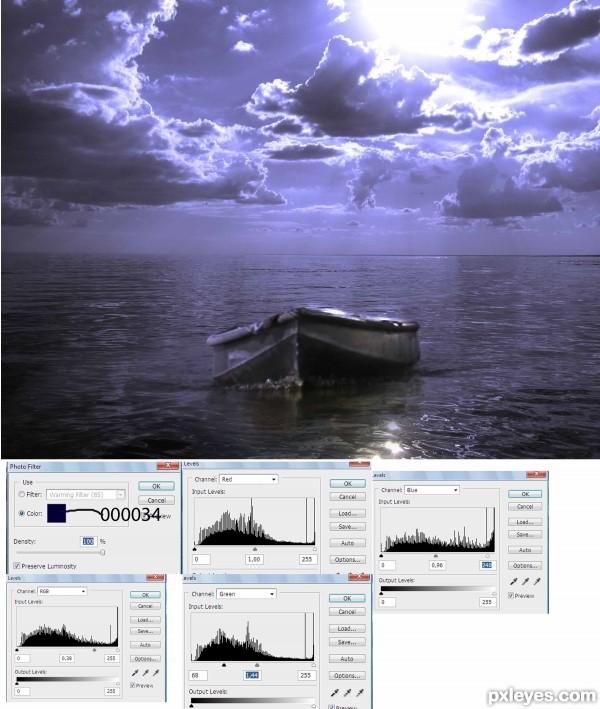The height and width of the screenshot is (709, 600).
Task: Click the white output slider in Blue Levels
Action: pyautogui.click(x=494, y=594)
